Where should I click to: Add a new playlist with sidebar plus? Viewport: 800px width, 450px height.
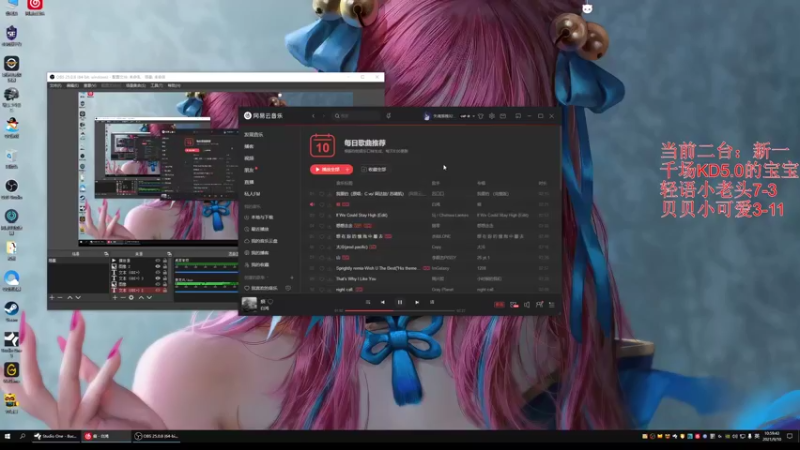pyautogui.click(x=292, y=278)
